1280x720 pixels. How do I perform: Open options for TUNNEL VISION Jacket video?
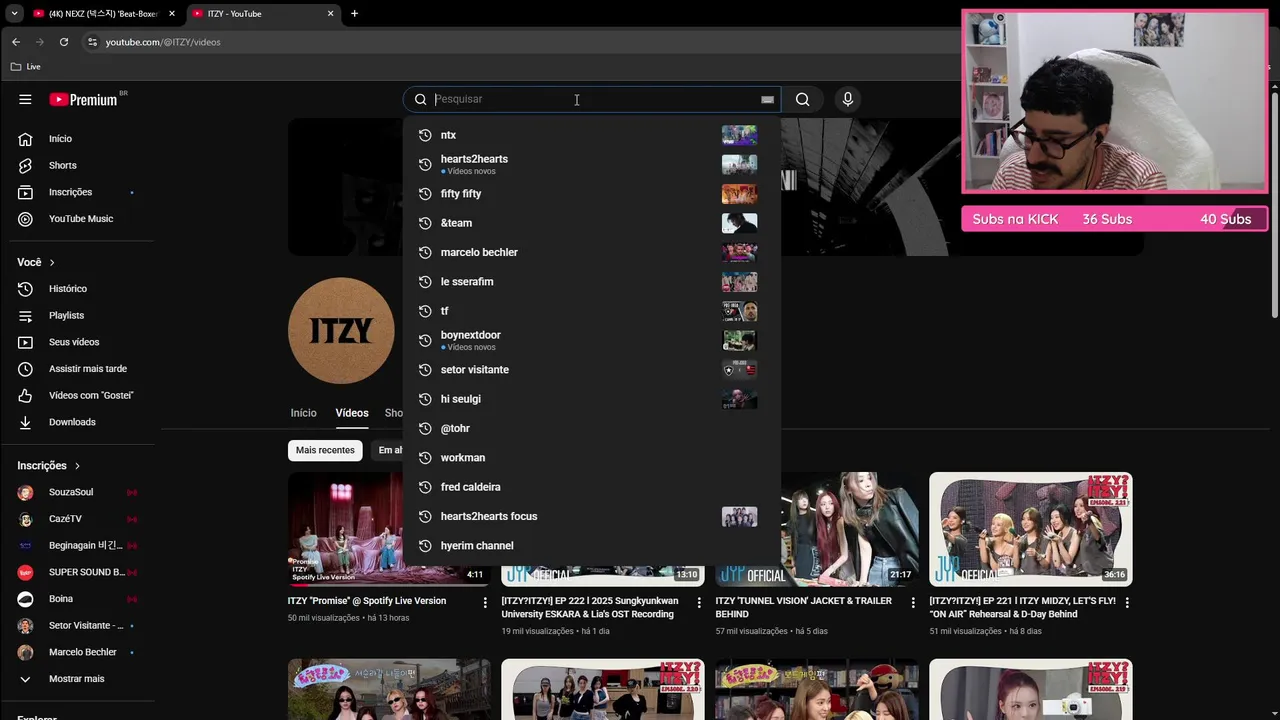[913, 603]
